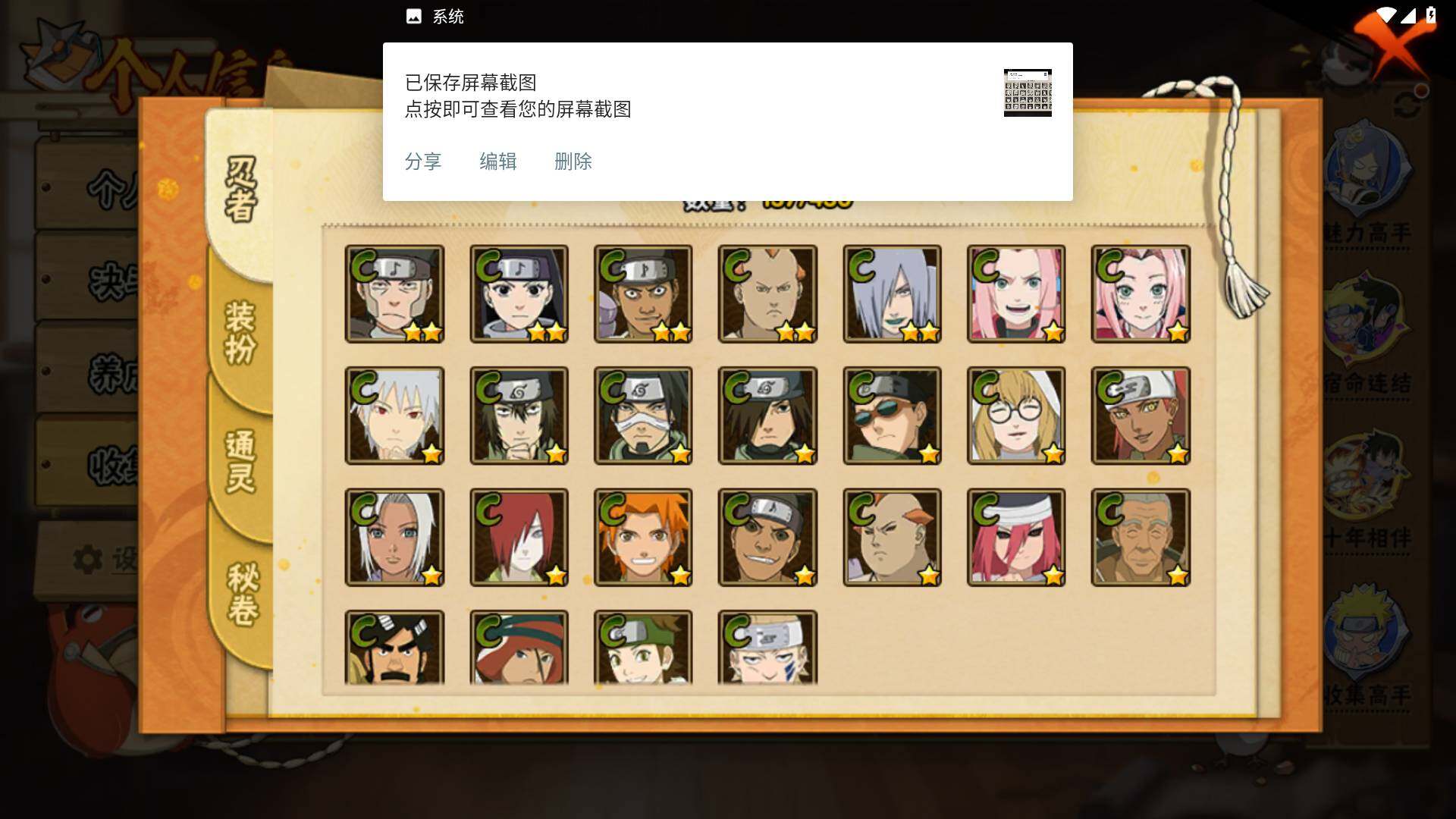1456x819 pixels.
Task: Tap the 系统 notification header image icon
Action: [x=413, y=17]
